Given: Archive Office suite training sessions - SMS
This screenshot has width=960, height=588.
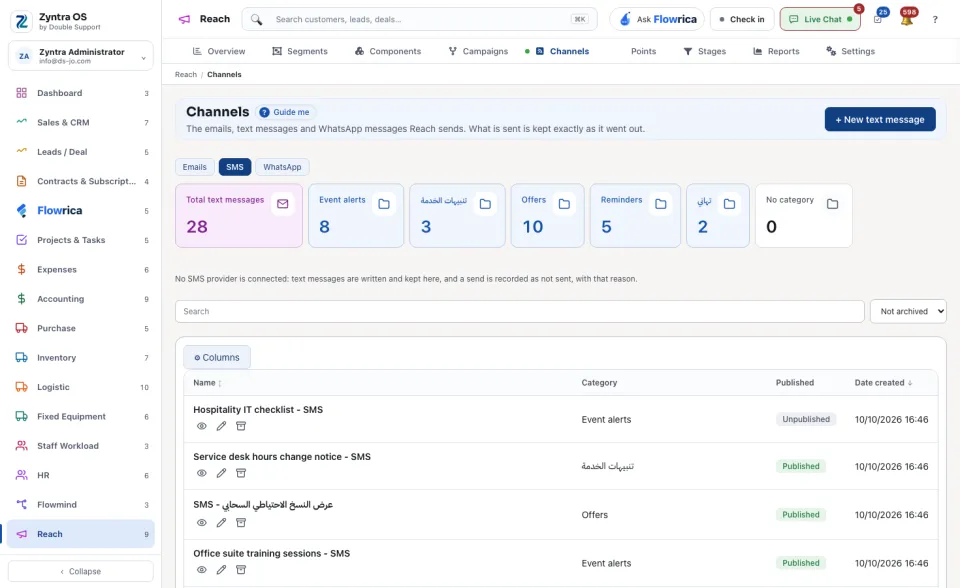Looking at the screenshot, I should coord(241,570).
